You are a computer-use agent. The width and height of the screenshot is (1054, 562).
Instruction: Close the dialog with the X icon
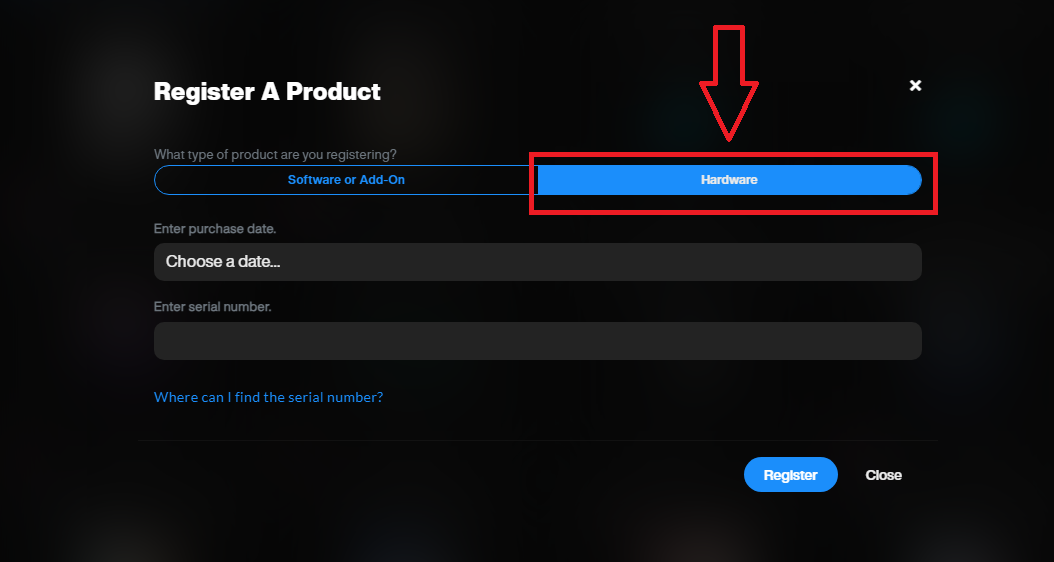(x=915, y=85)
